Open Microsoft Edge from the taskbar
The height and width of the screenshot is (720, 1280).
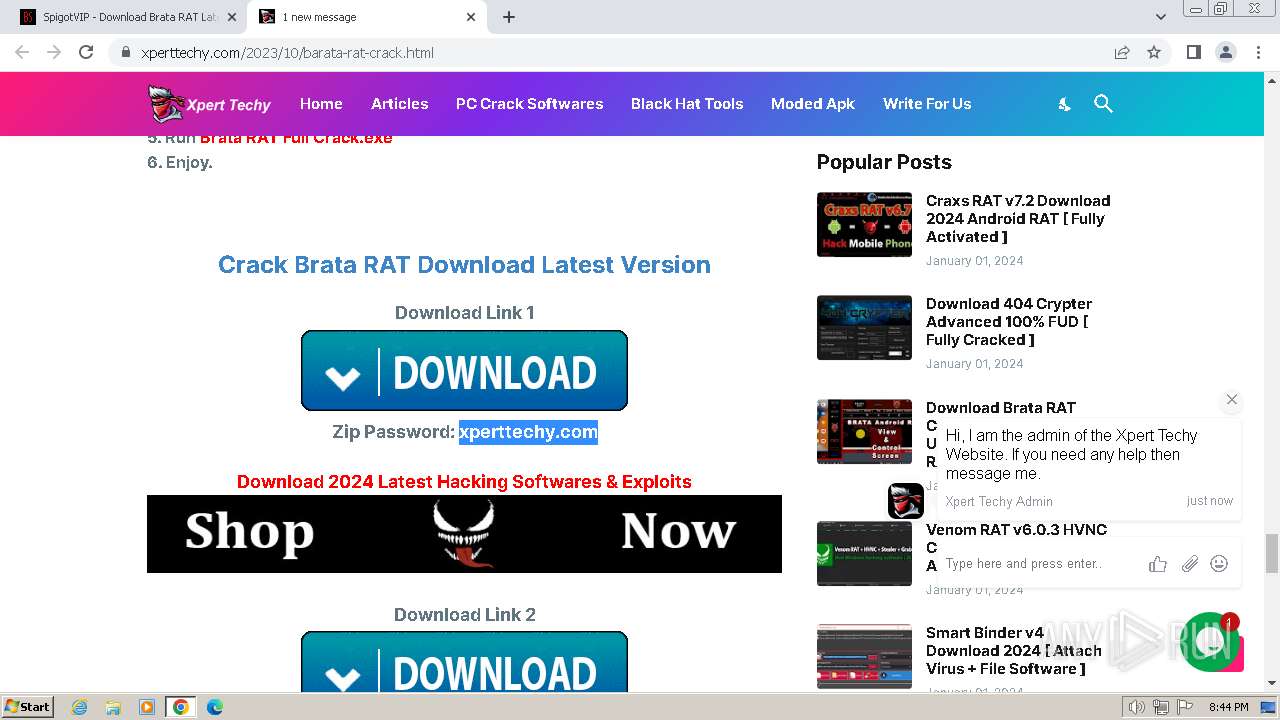pyautogui.click(x=214, y=707)
